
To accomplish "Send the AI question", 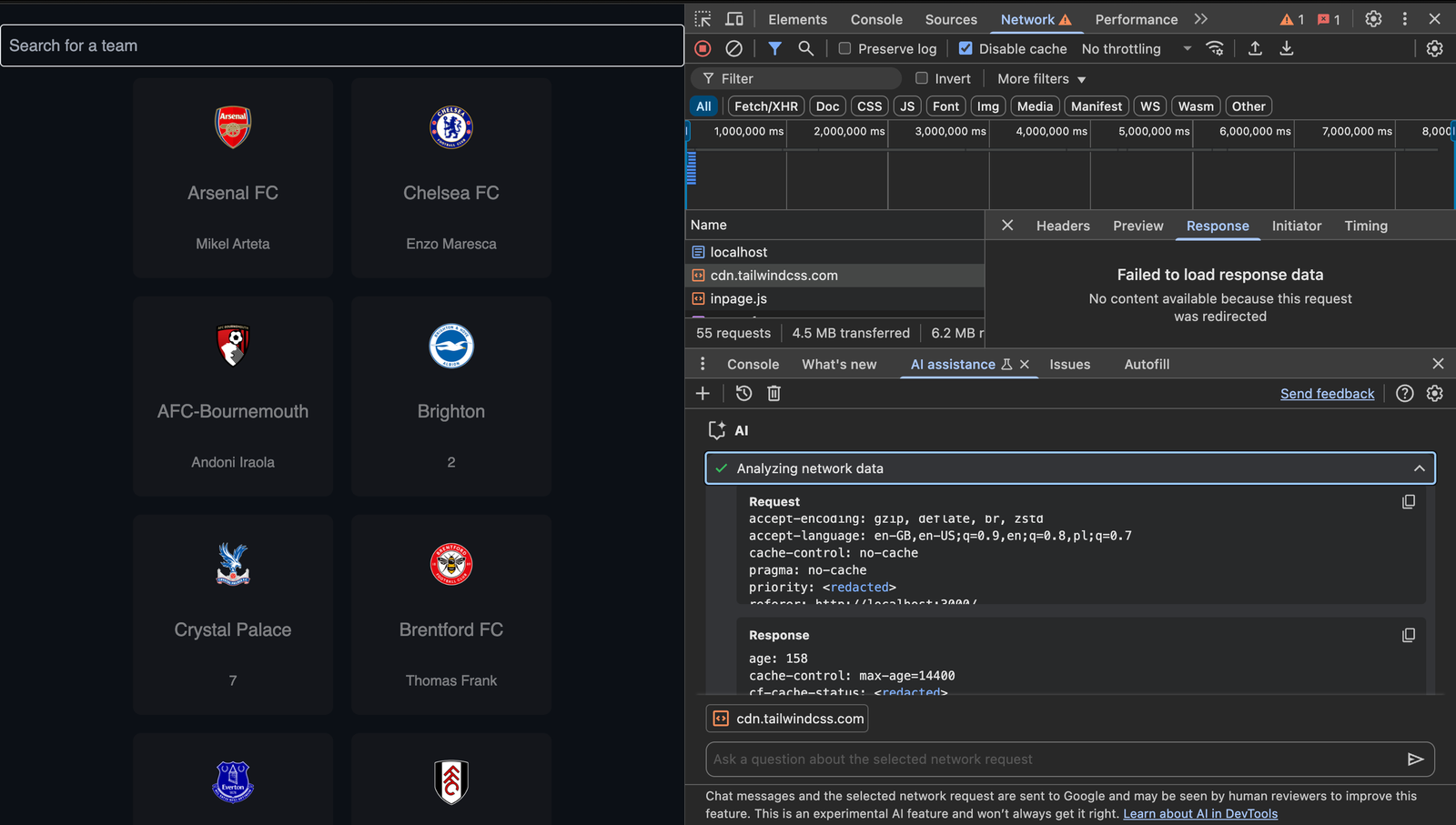I will pyautogui.click(x=1415, y=759).
